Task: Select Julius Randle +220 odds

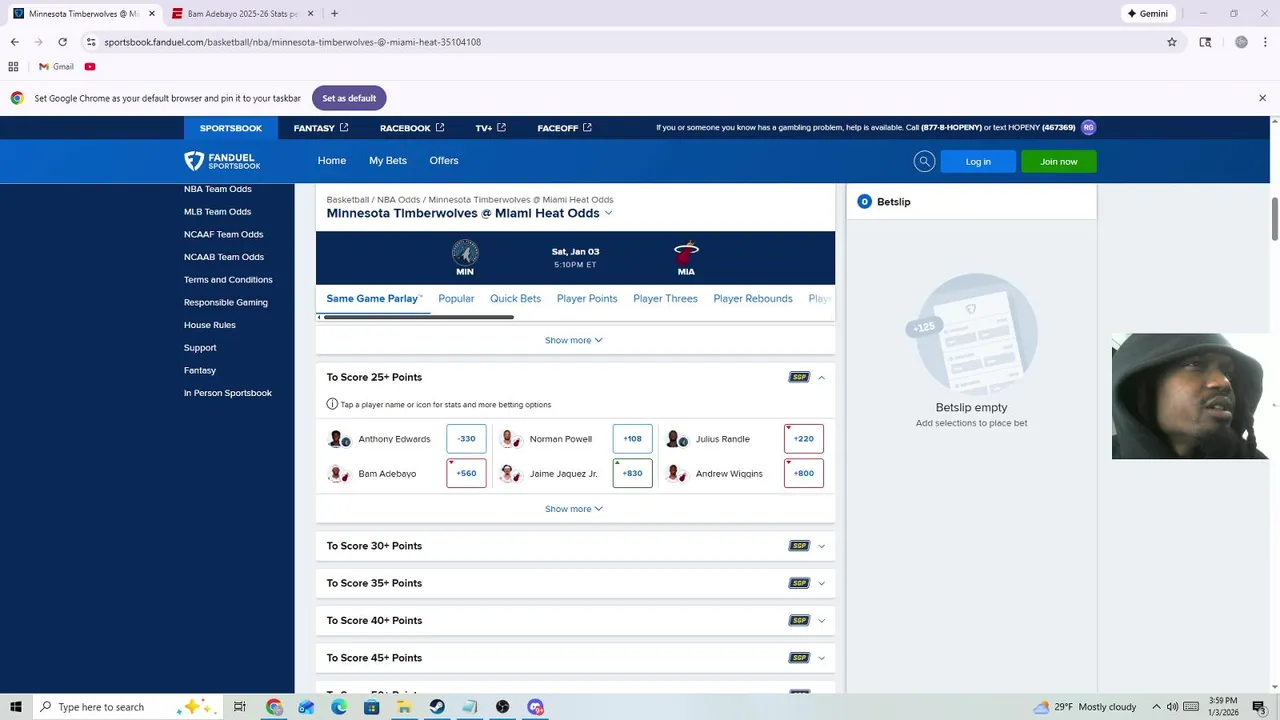Action: tap(804, 439)
